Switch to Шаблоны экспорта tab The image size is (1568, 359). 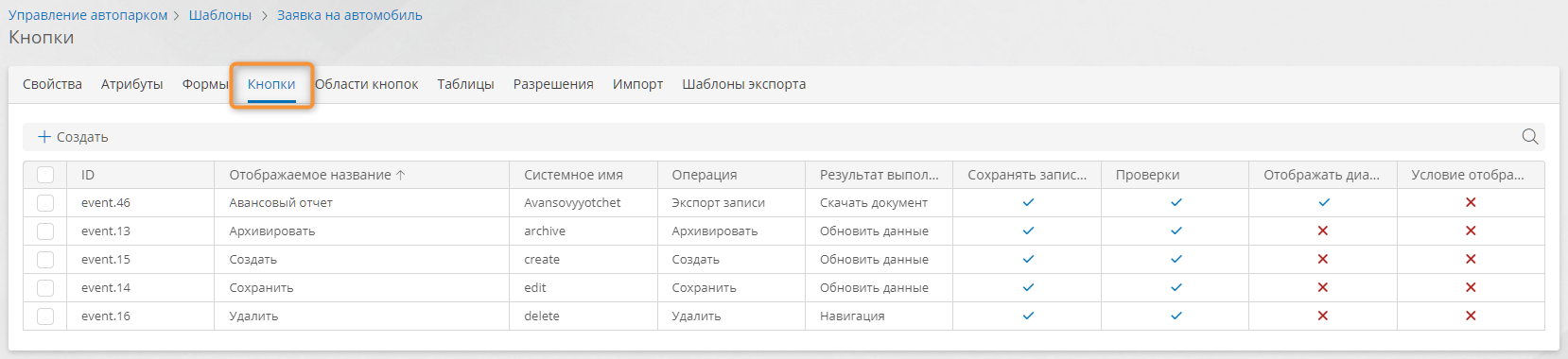coord(744,84)
